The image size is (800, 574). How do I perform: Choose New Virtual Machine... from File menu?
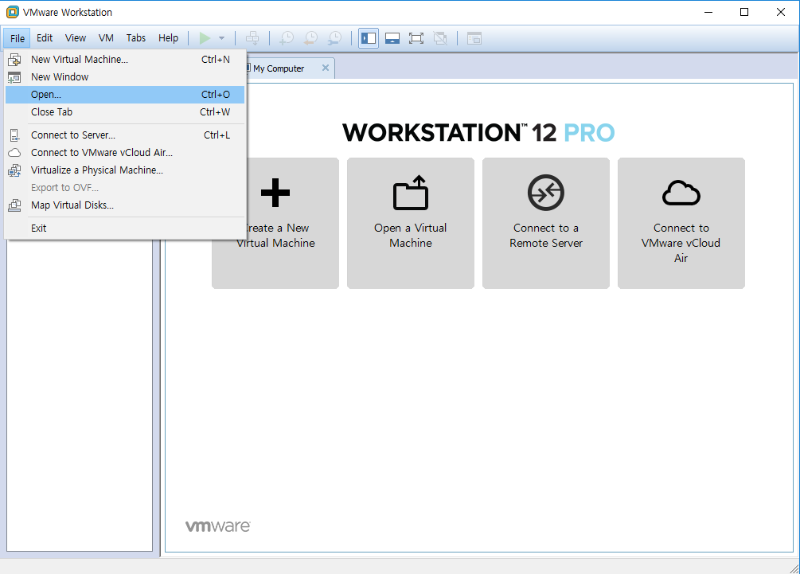click(x=79, y=59)
